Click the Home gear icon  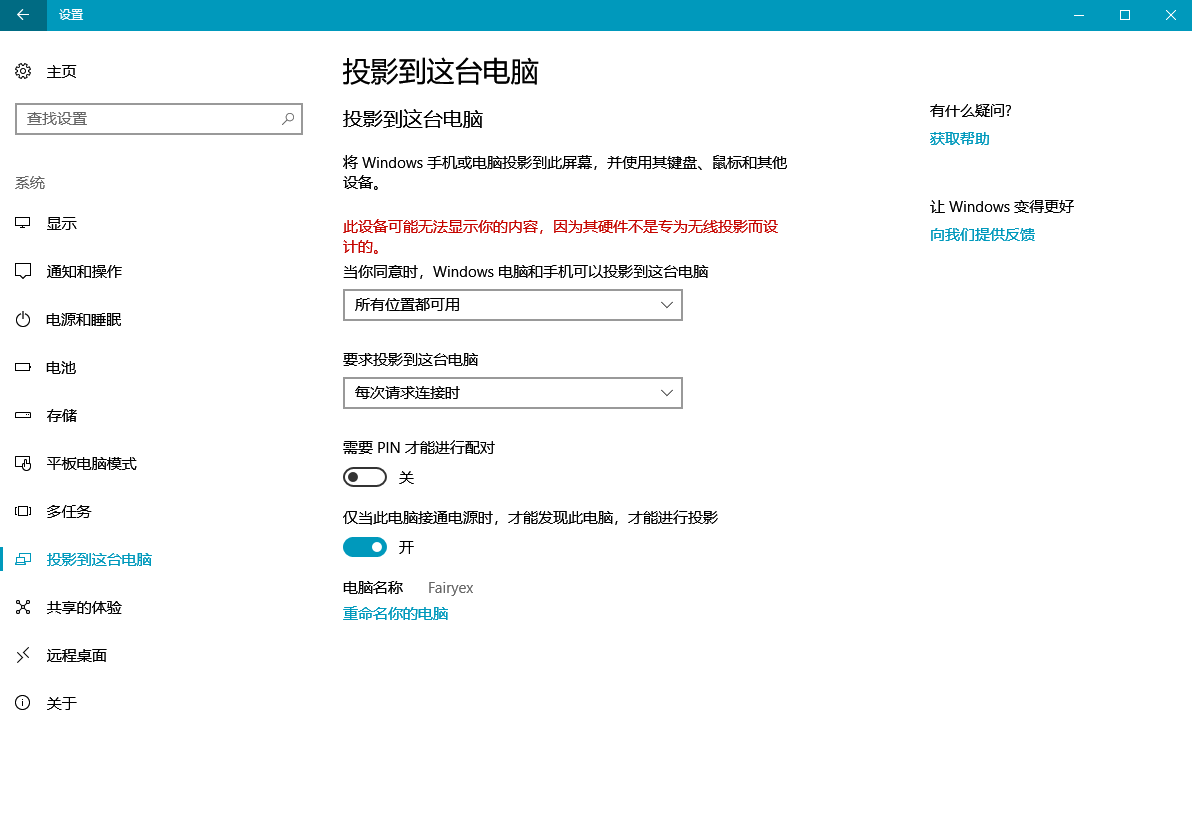(23, 71)
